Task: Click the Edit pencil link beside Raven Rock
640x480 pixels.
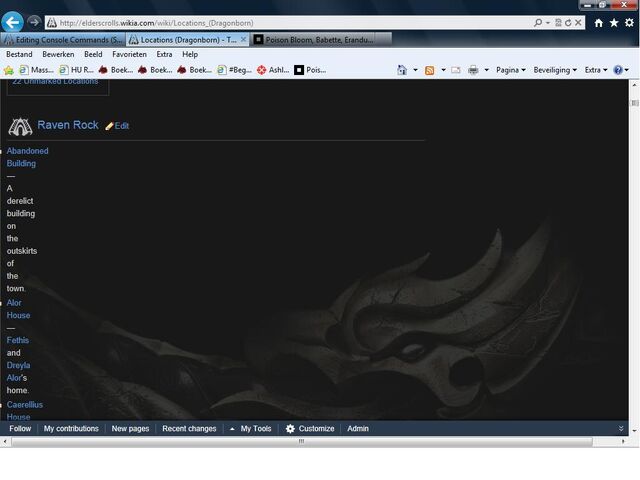Action: pyautogui.click(x=117, y=126)
